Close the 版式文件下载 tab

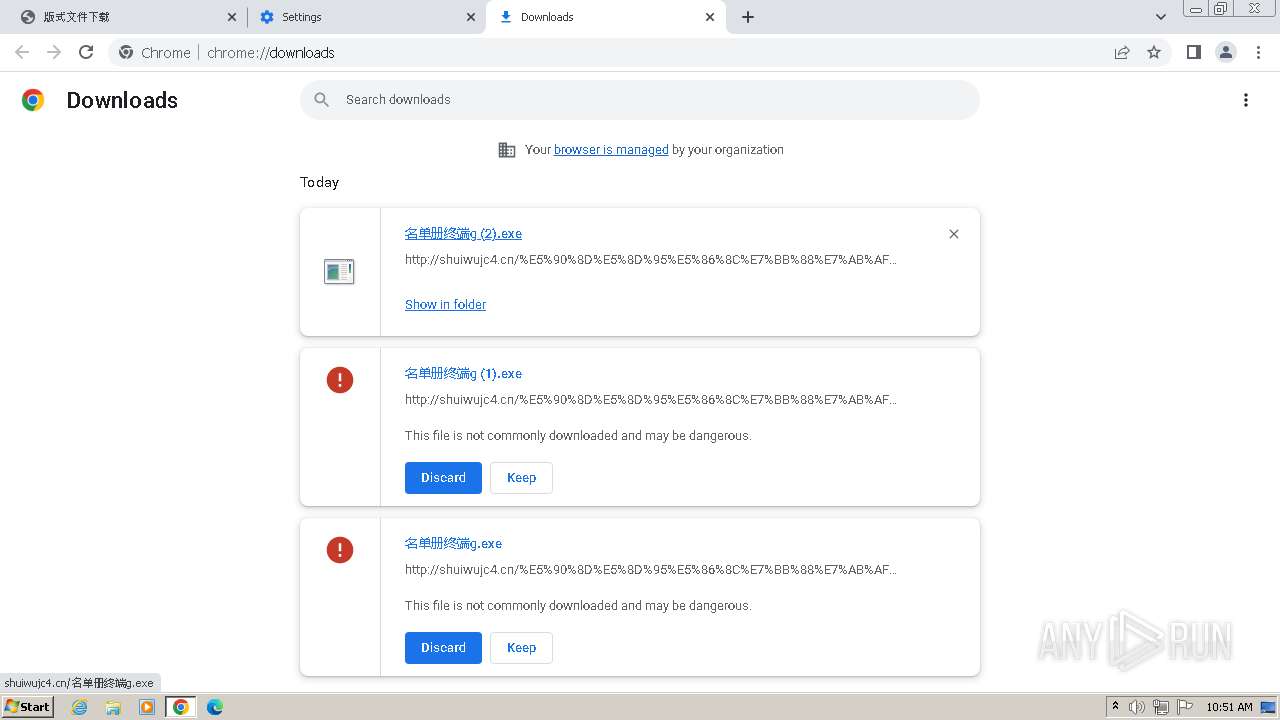(x=232, y=17)
